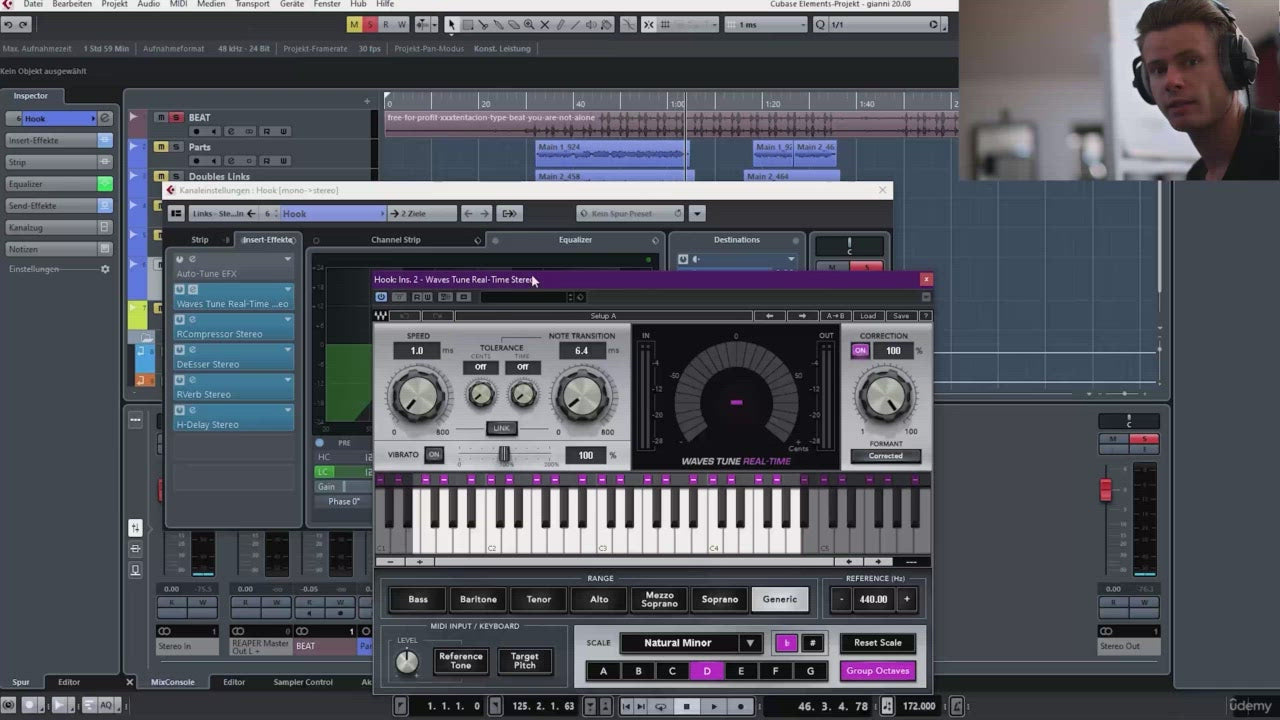Open the Transport menu
This screenshot has width=1280, height=720.
[252, 4]
